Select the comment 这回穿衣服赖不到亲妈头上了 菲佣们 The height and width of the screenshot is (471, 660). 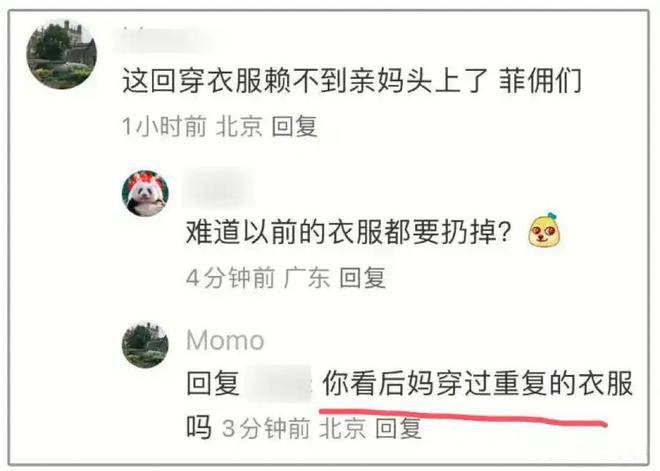[352, 80]
